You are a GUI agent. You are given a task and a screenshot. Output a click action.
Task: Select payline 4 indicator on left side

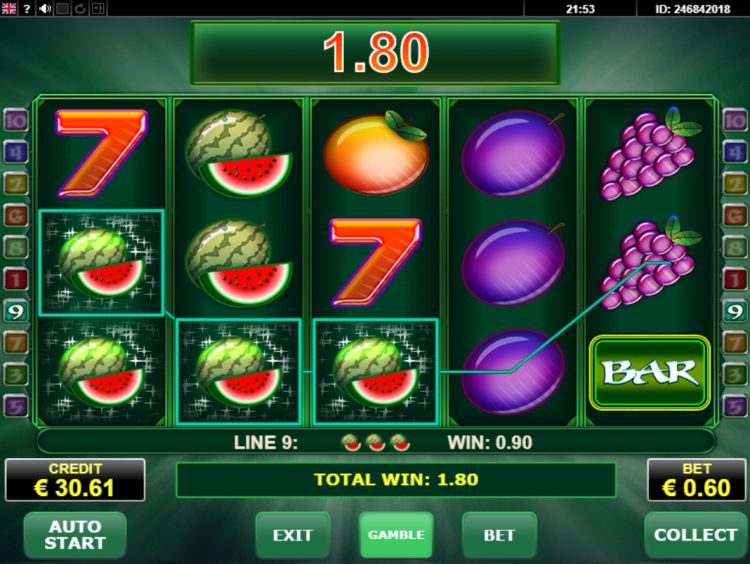(16, 153)
